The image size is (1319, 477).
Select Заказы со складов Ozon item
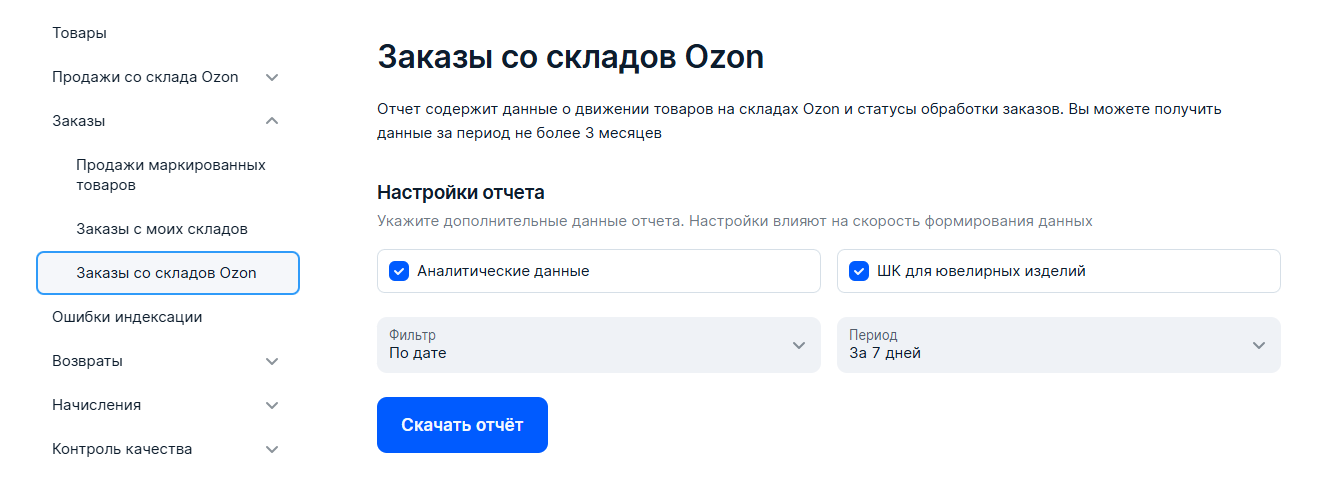pyautogui.click(x=167, y=273)
